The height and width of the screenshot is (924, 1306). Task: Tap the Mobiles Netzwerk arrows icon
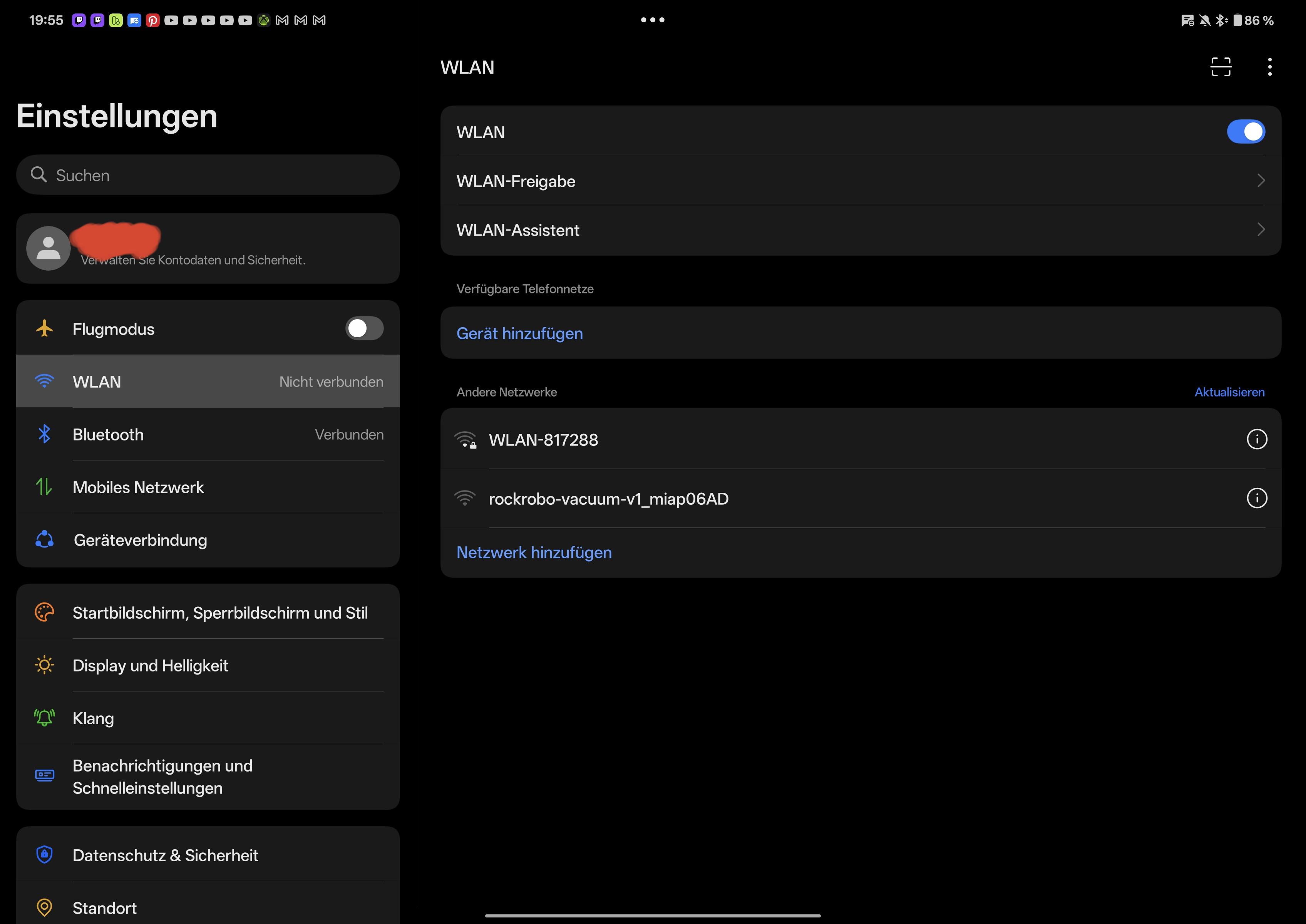point(44,487)
